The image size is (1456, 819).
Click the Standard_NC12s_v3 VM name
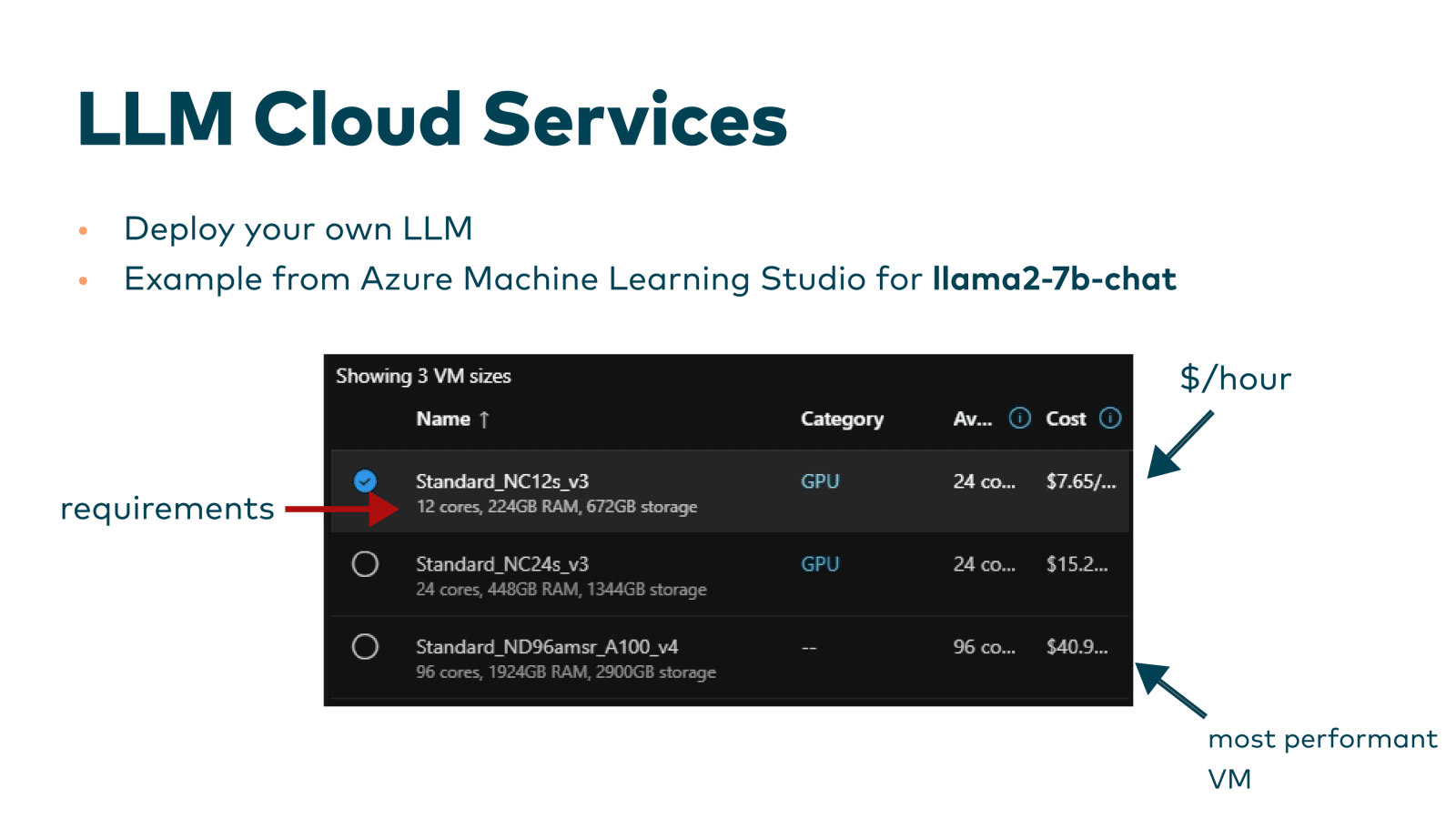click(502, 481)
